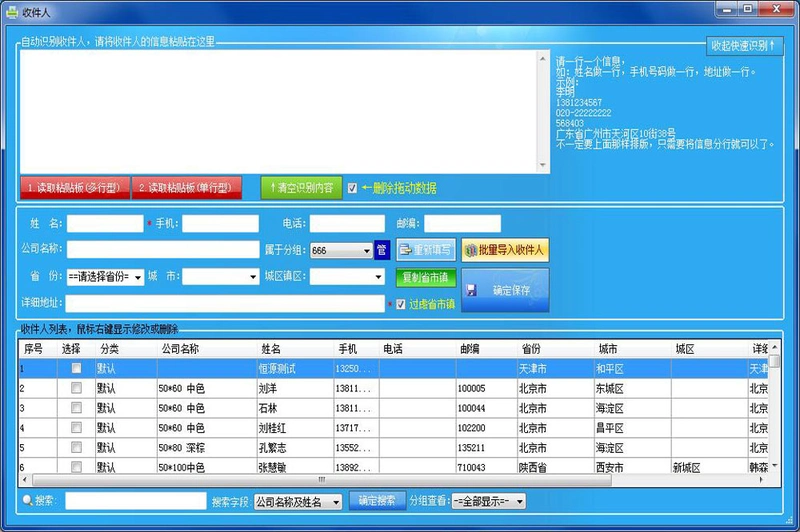This screenshot has height=532, width=800.
Task: Click the 确定搜索 button
Action: (x=378, y=501)
